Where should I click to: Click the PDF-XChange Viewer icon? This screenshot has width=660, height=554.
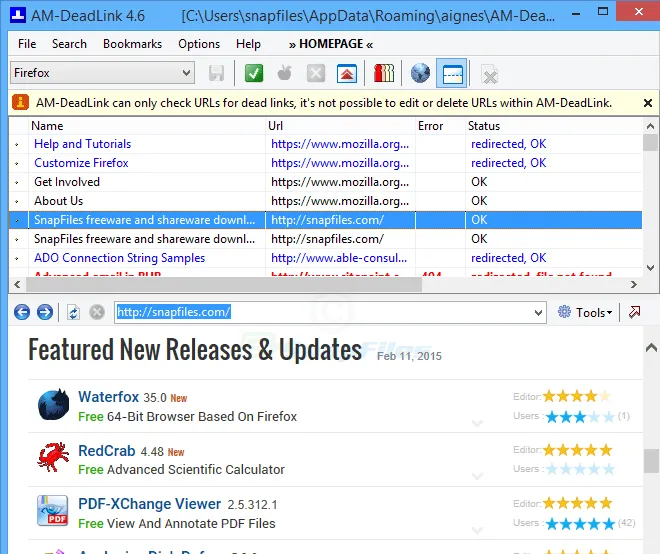tap(52, 511)
